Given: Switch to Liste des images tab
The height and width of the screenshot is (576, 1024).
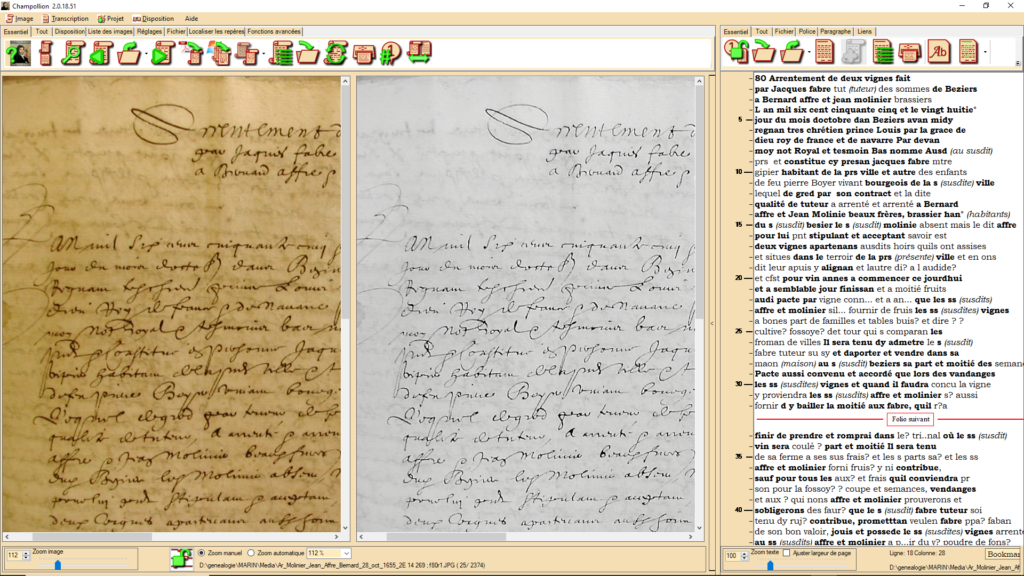Looking at the screenshot, I should tap(110, 31).
